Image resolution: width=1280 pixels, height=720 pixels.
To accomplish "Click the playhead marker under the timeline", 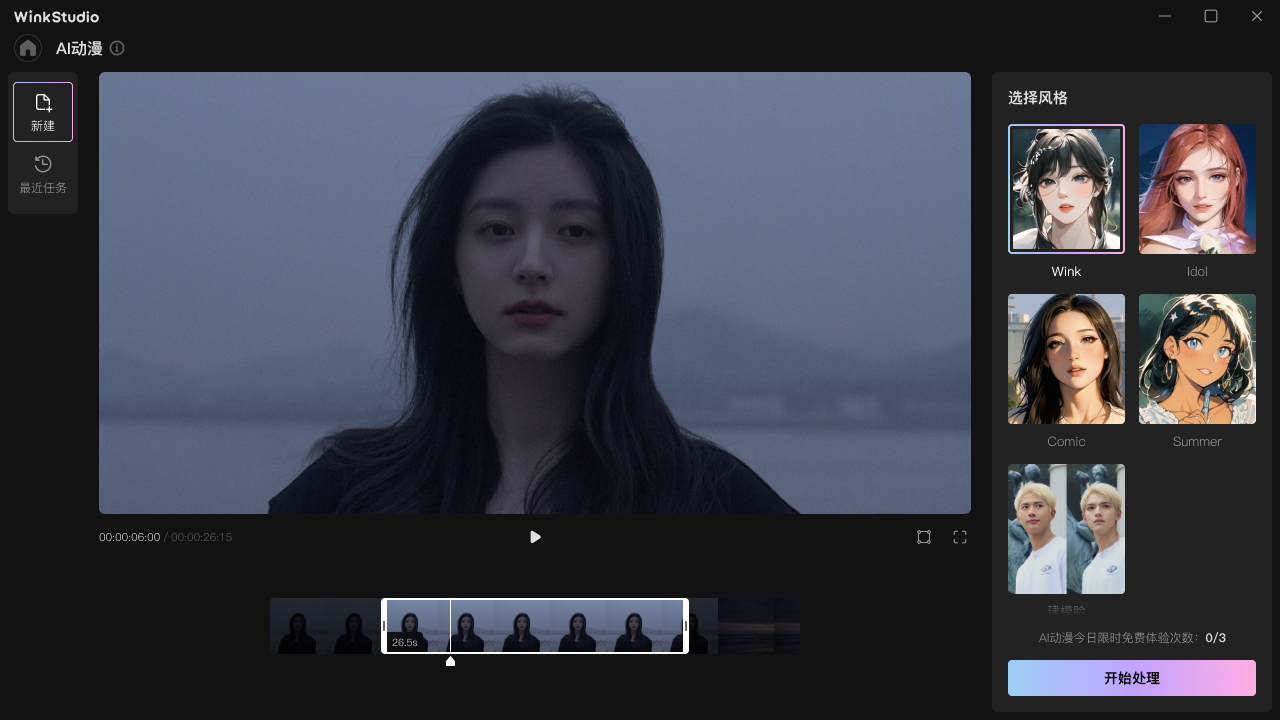I will [x=450, y=661].
